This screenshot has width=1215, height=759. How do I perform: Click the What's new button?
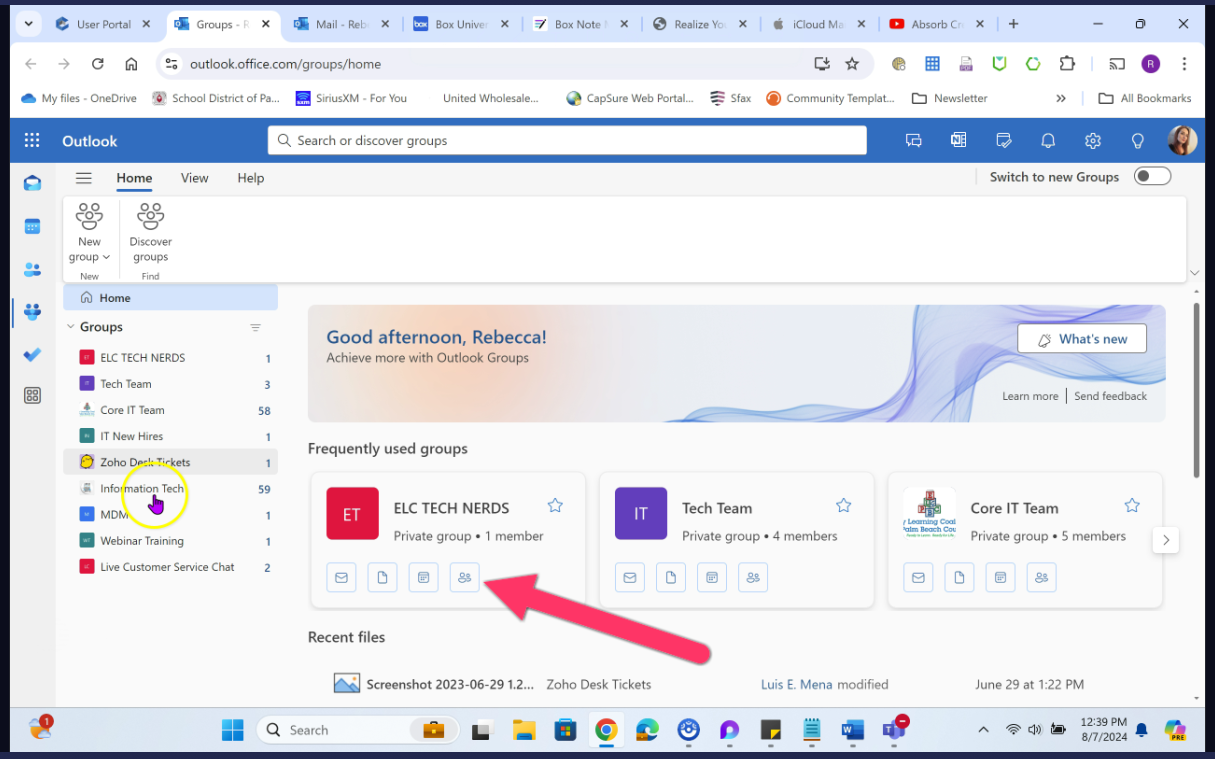click(x=1082, y=339)
